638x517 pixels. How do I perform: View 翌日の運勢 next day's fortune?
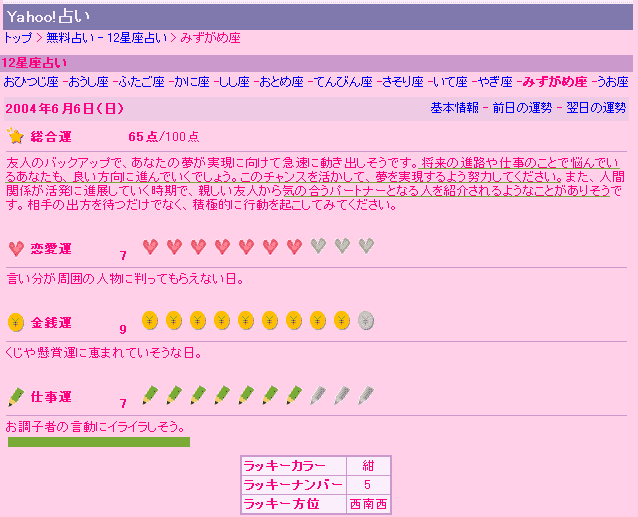click(x=596, y=108)
